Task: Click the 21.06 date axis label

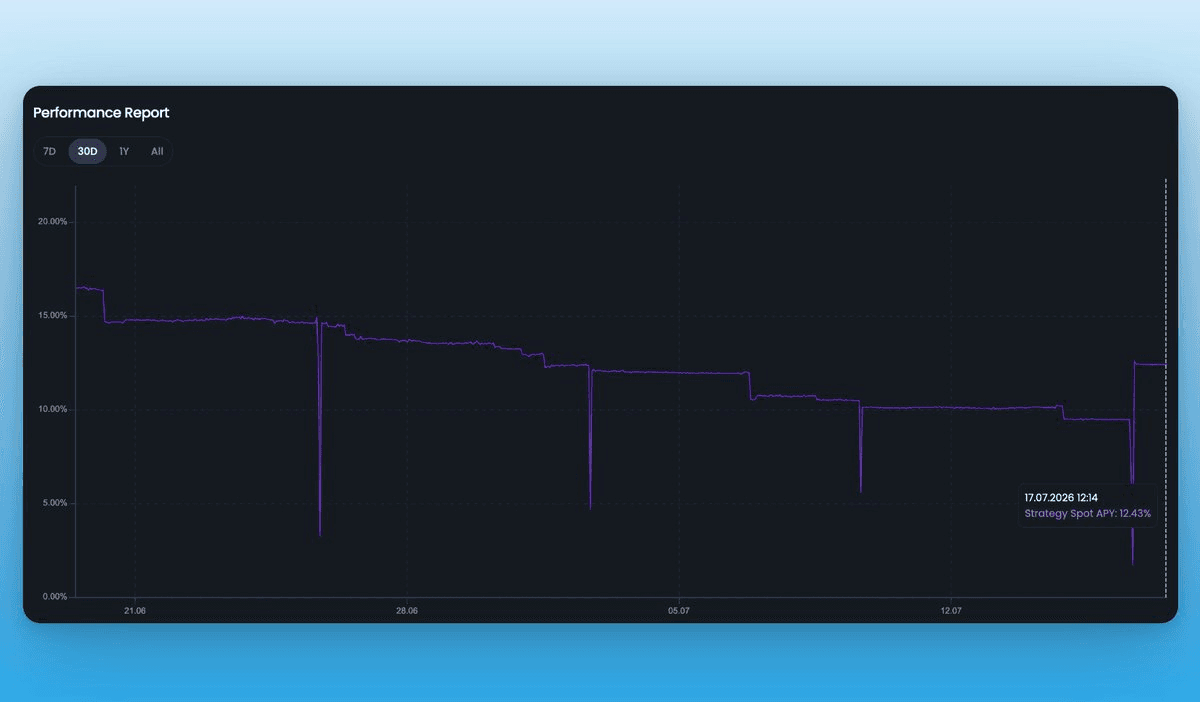Action: [x=134, y=610]
